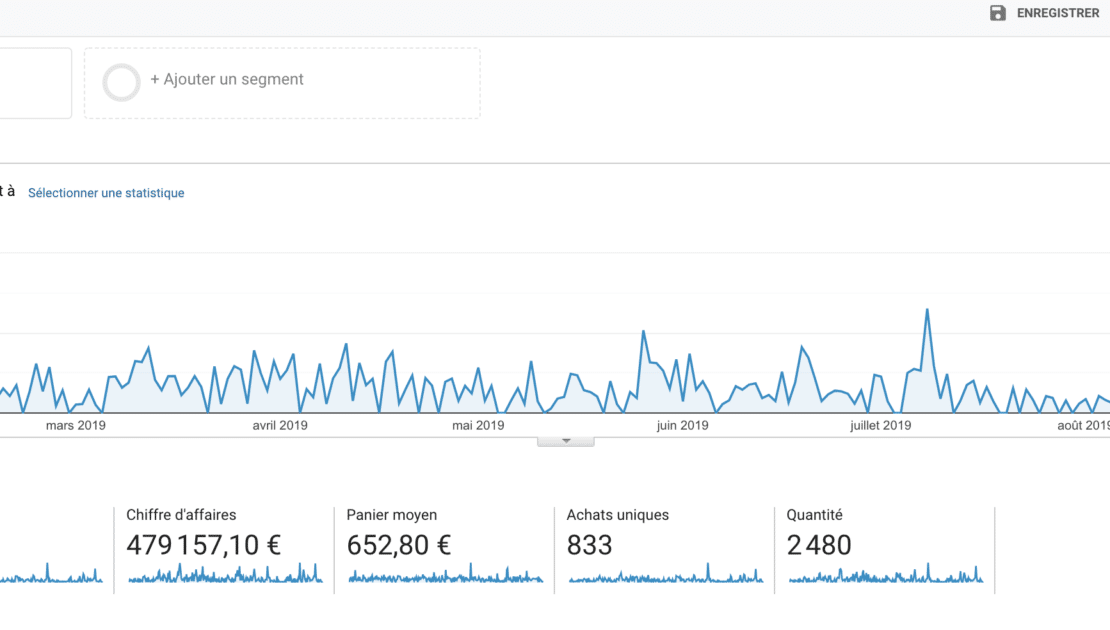Select the 833 Achats uniques value
Image resolution: width=1110 pixels, height=630 pixels.
[x=590, y=546]
